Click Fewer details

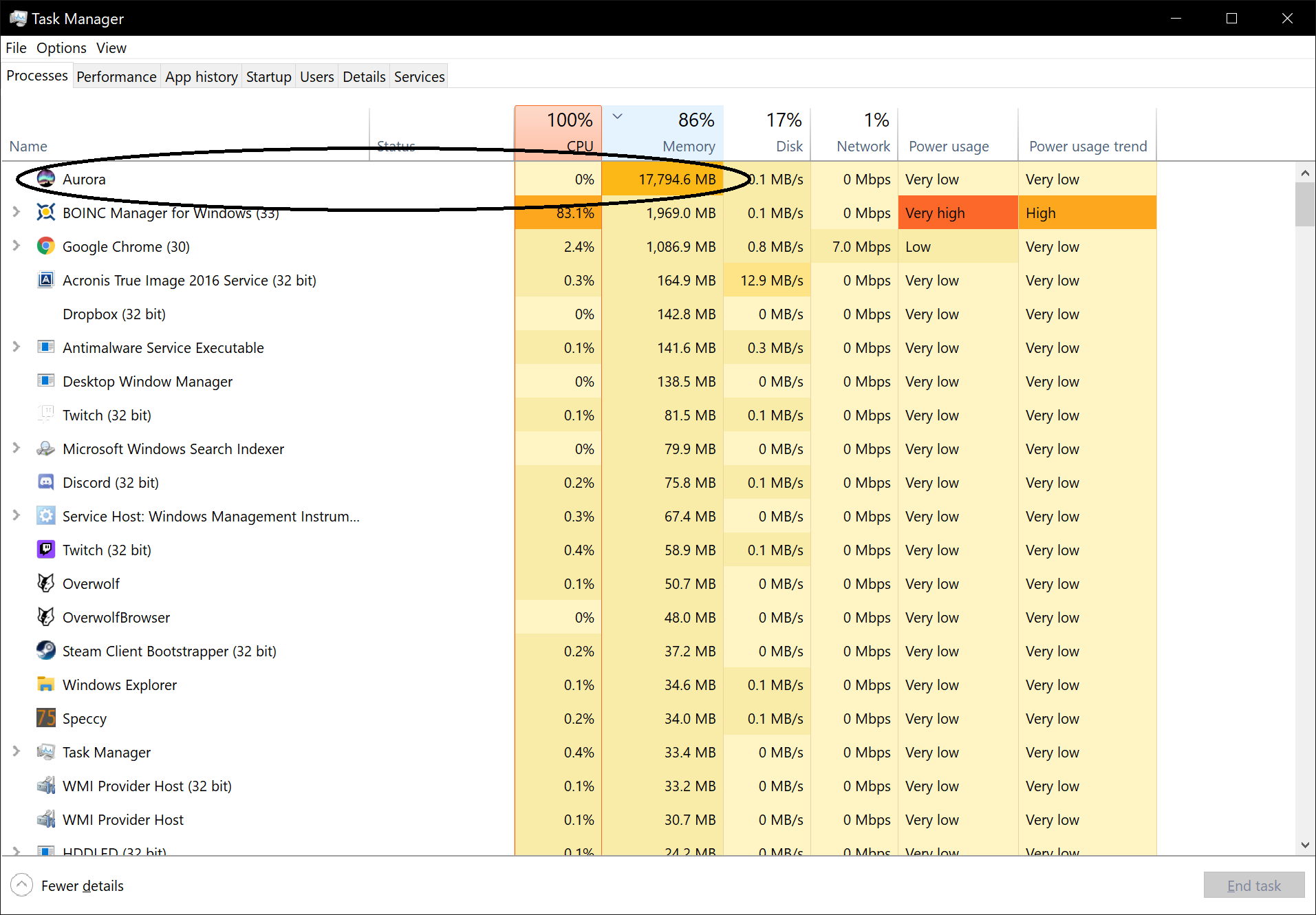[x=68, y=885]
